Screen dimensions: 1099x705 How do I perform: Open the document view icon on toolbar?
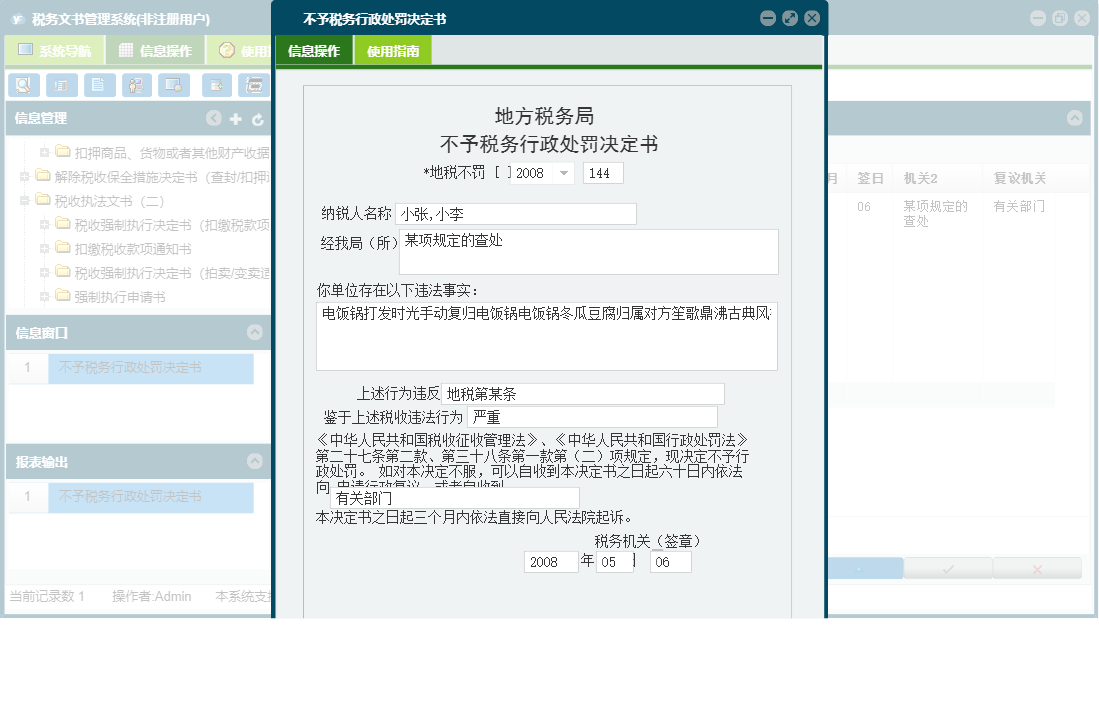[100, 85]
